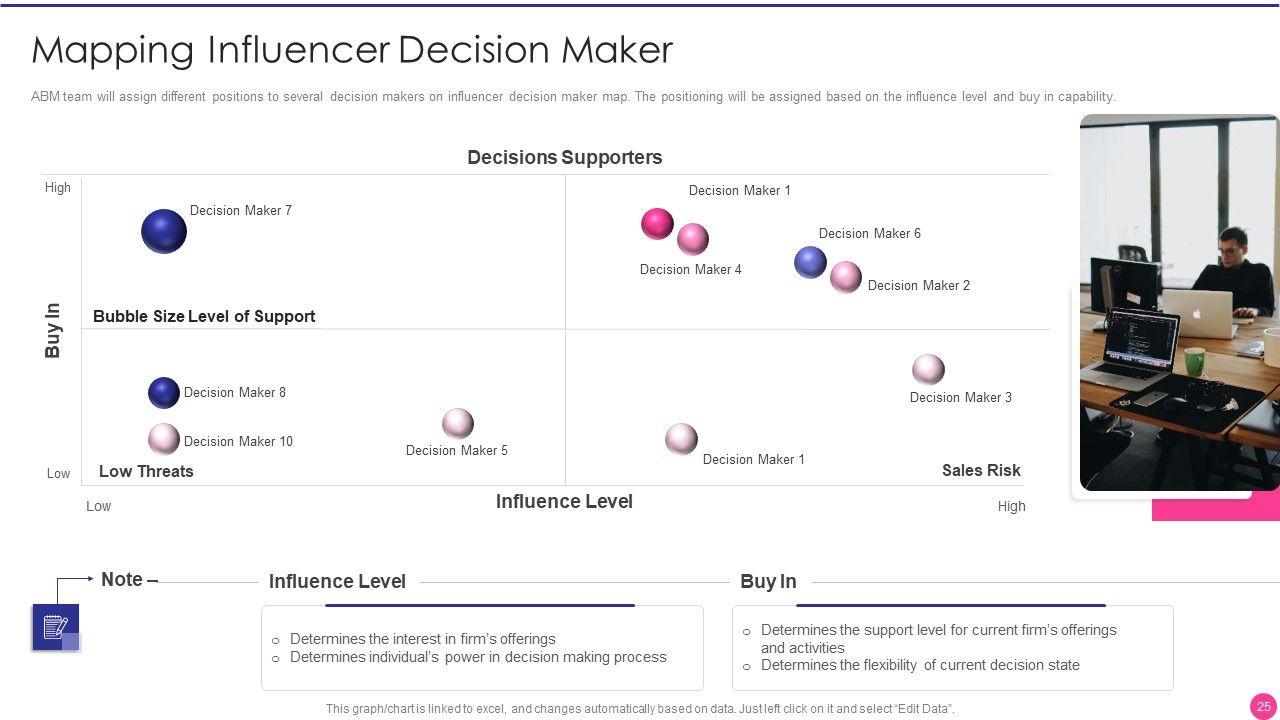Select the slide title Mapping Influencer Decision Maker
This screenshot has height=720, width=1280.
point(352,49)
